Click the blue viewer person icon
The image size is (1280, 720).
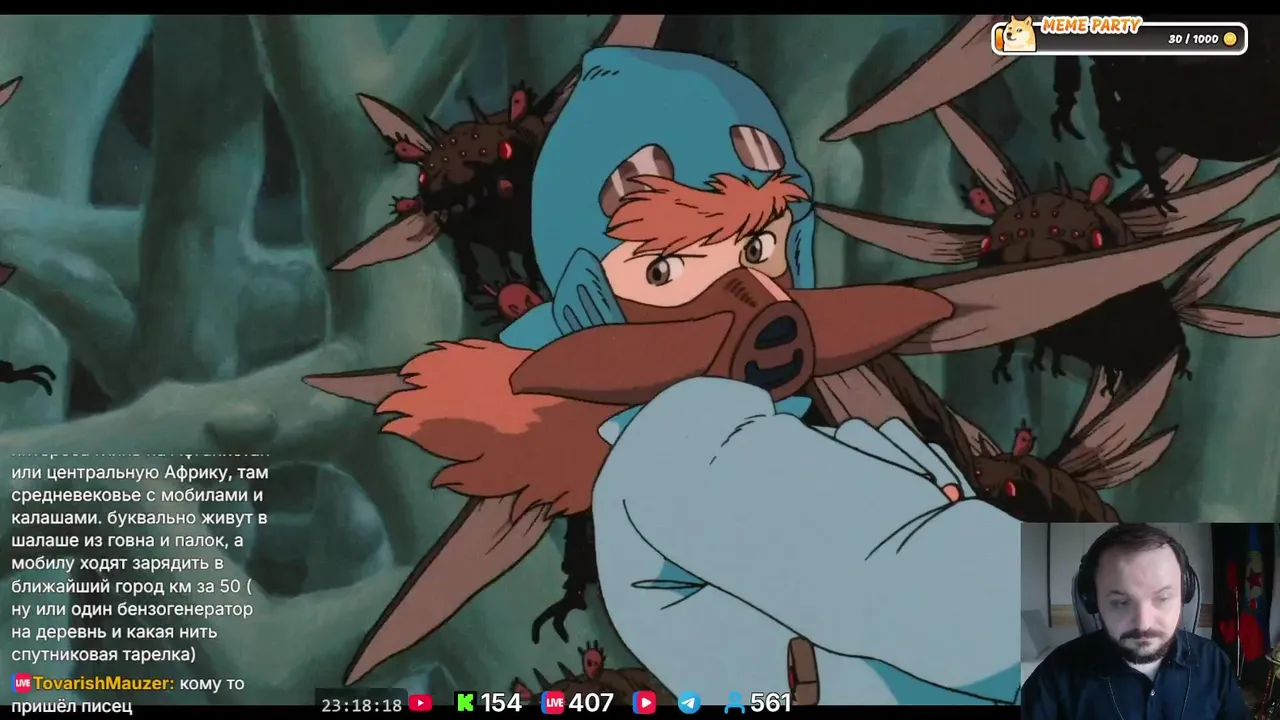[x=735, y=703]
